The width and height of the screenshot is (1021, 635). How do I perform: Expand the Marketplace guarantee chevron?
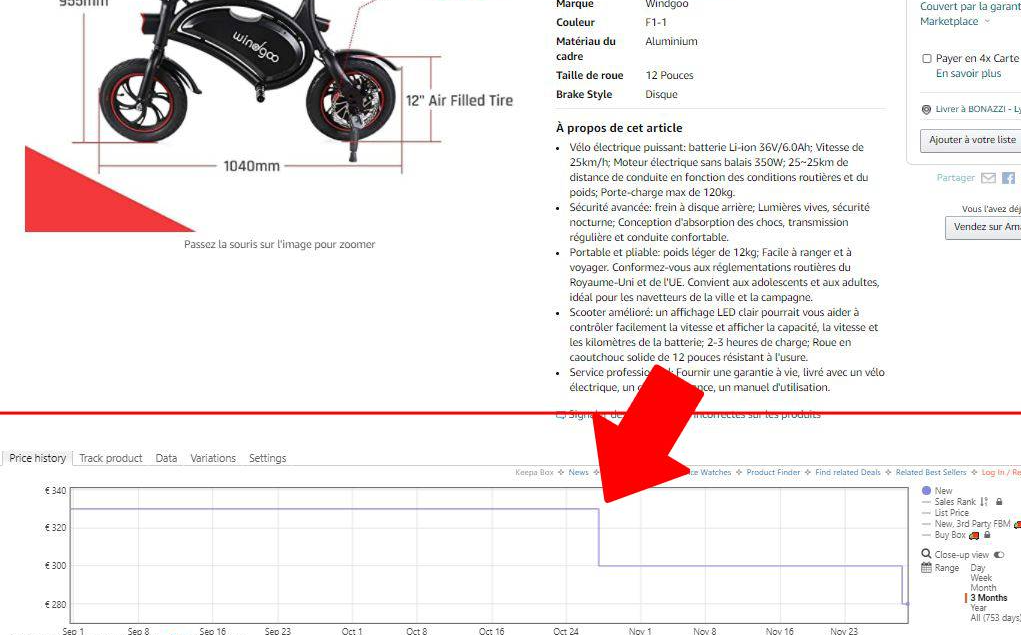(987, 22)
